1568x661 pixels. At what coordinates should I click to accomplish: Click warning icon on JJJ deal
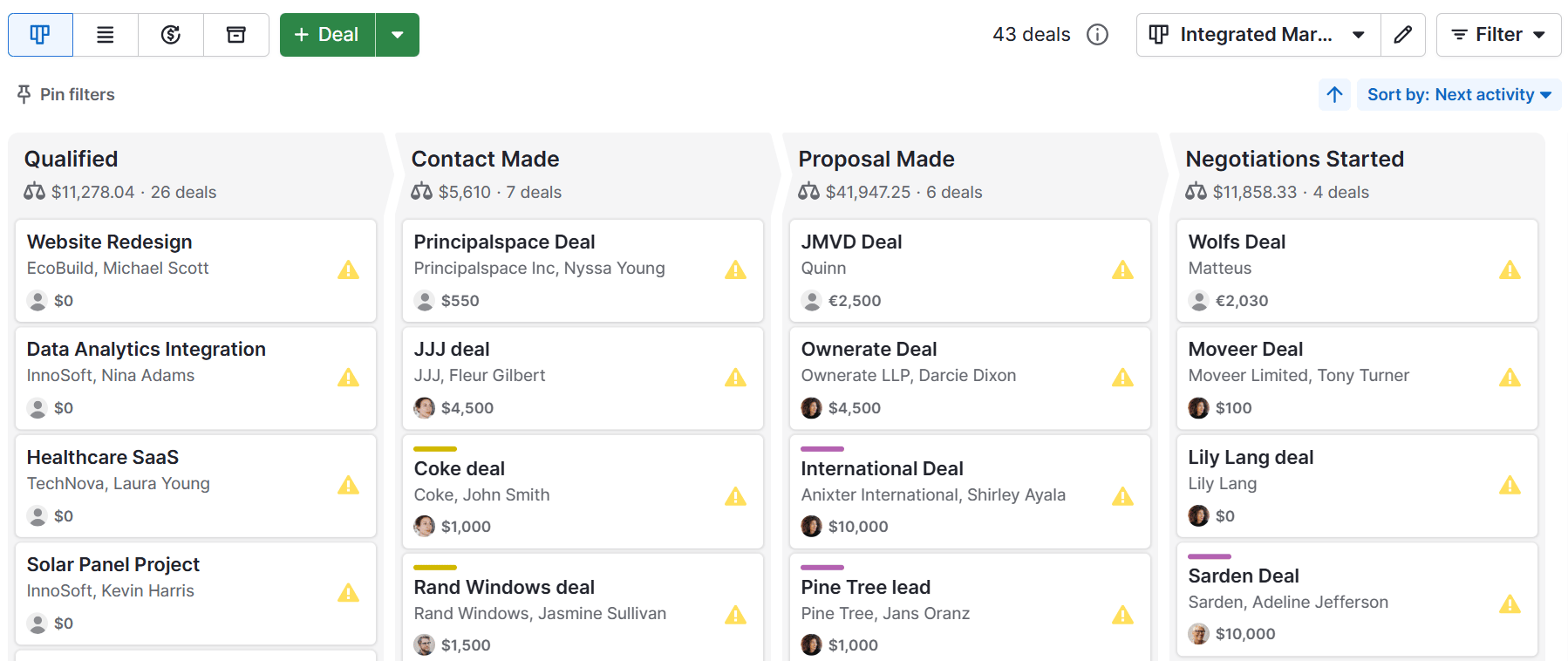click(736, 377)
